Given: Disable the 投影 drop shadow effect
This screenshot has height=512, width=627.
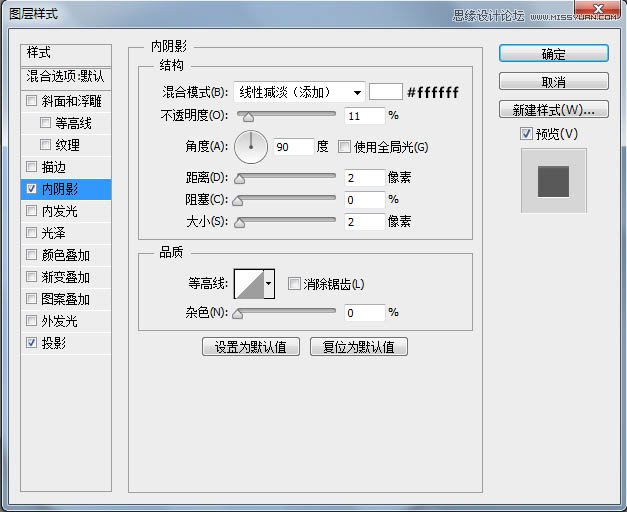Looking at the screenshot, I should (32, 343).
